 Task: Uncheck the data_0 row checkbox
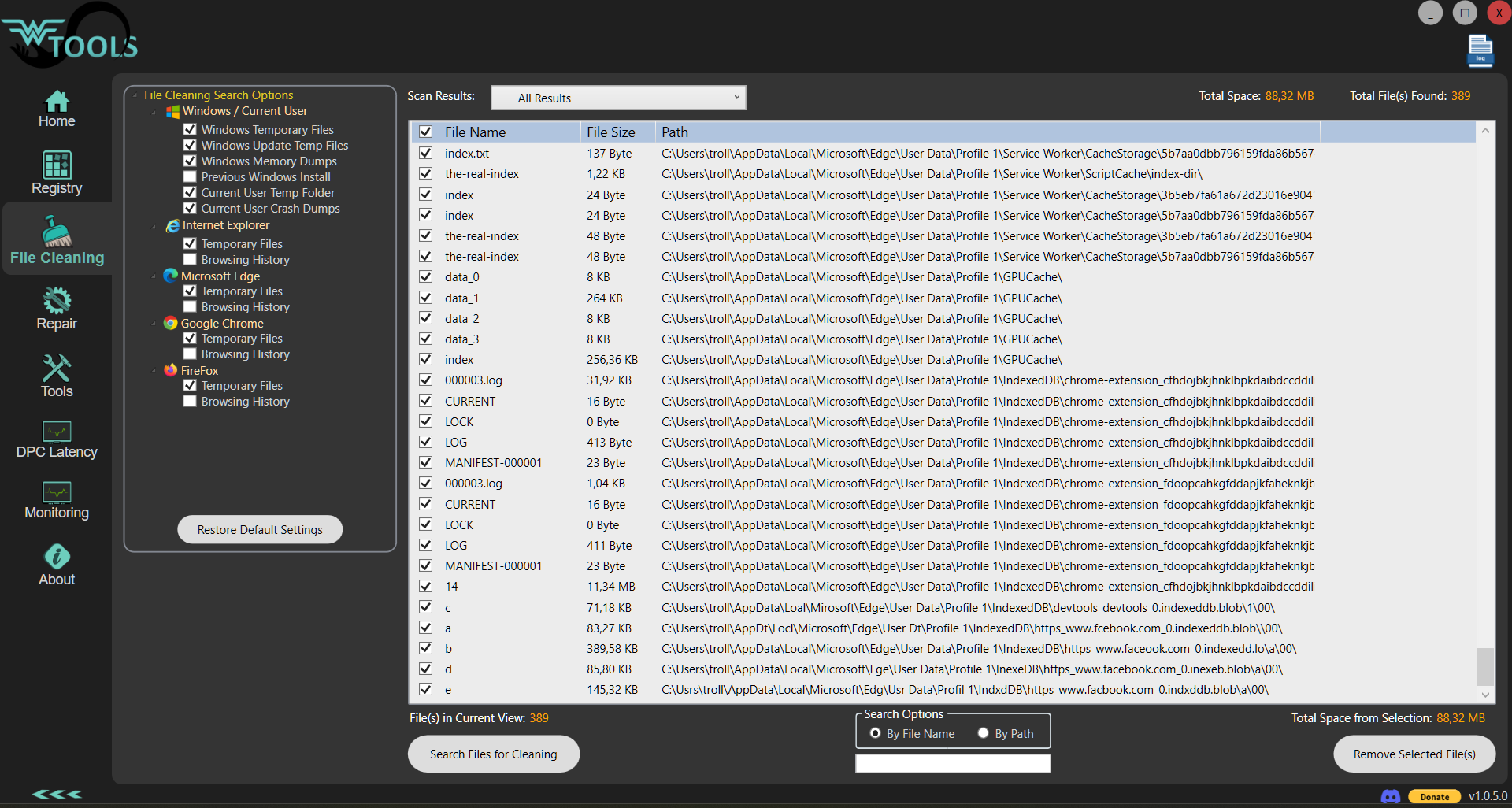pos(426,276)
